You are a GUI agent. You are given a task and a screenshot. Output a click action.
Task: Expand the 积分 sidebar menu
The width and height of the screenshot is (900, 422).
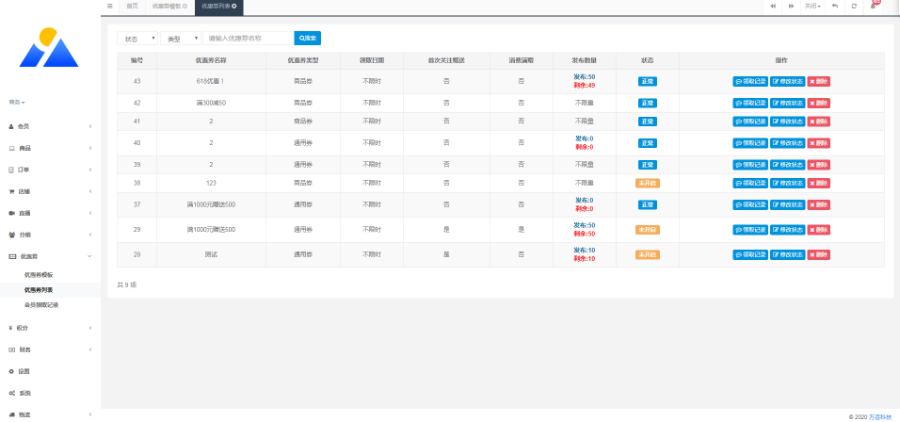tap(48, 327)
